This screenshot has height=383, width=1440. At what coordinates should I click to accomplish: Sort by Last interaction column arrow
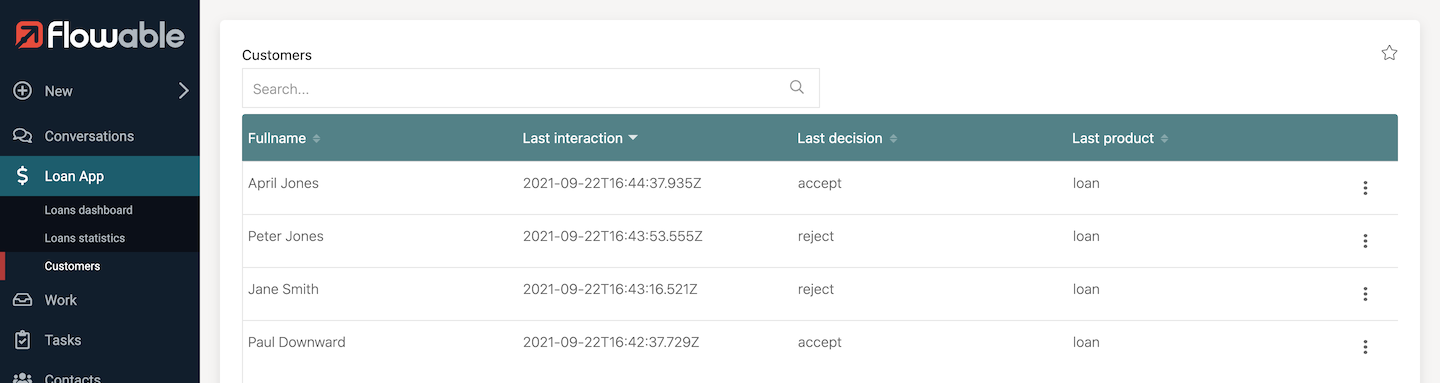point(633,138)
